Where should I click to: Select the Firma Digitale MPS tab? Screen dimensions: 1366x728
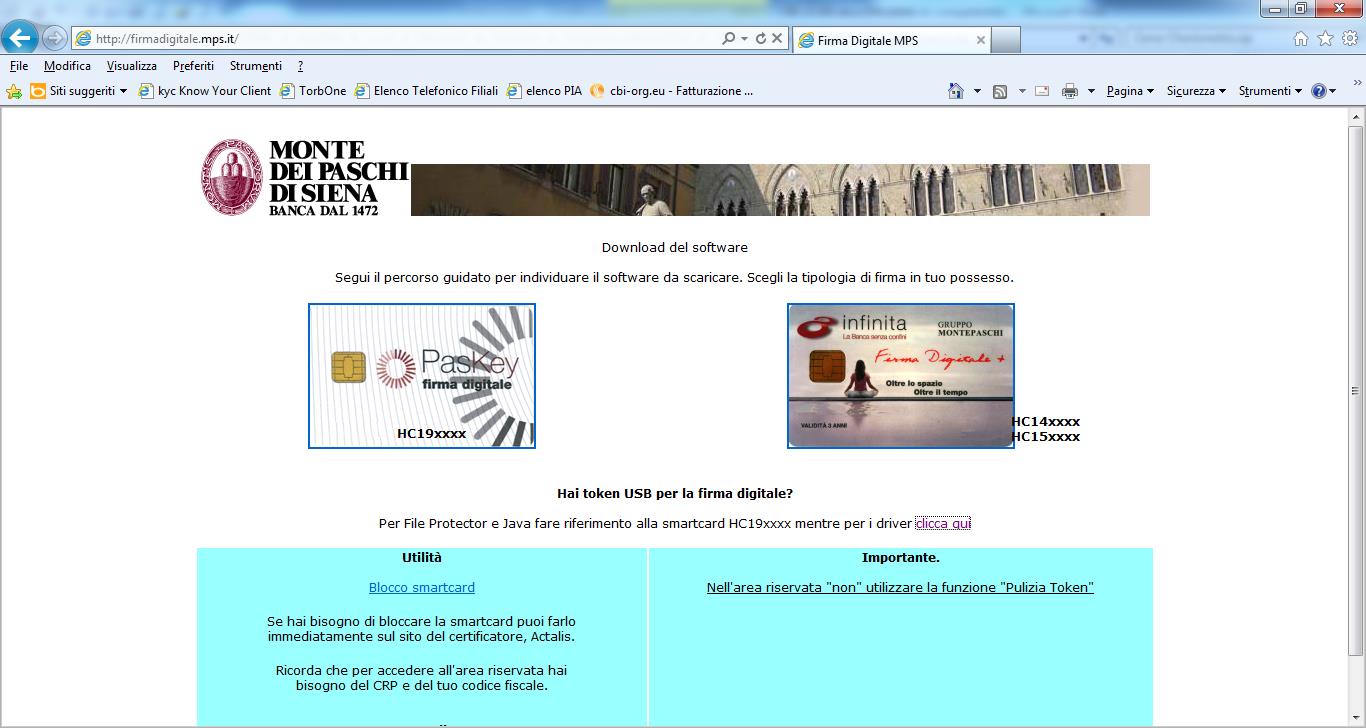click(x=892, y=41)
